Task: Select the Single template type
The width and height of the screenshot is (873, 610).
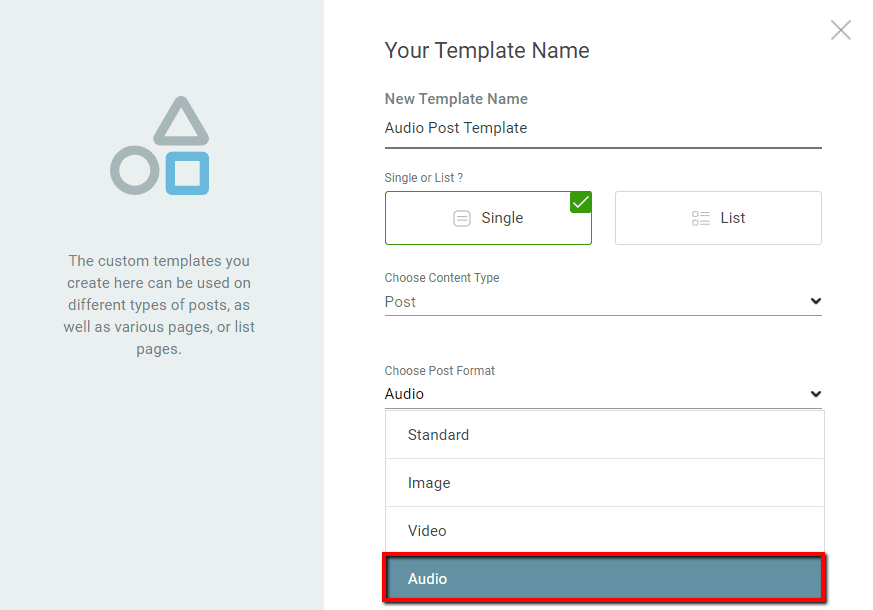Action: (488, 218)
